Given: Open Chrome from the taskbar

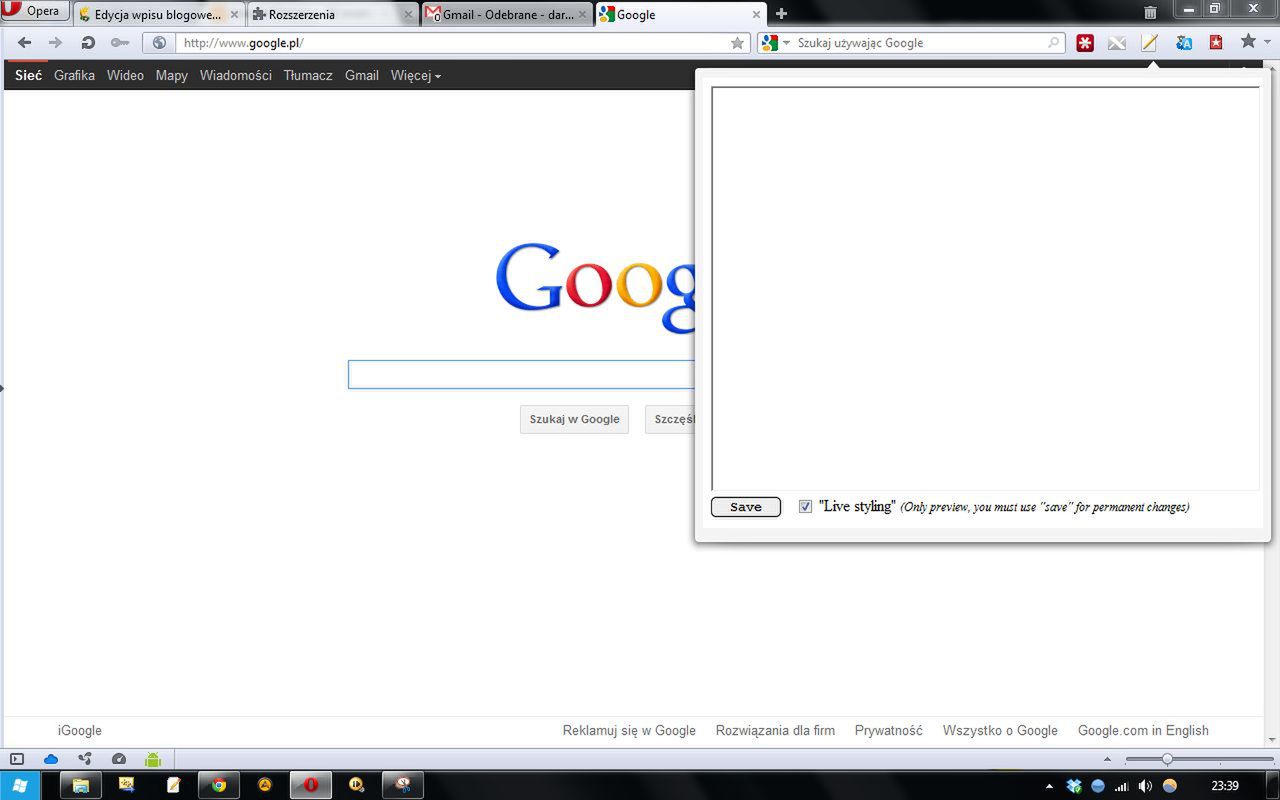Looking at the screenshot, I should (219, 785).
